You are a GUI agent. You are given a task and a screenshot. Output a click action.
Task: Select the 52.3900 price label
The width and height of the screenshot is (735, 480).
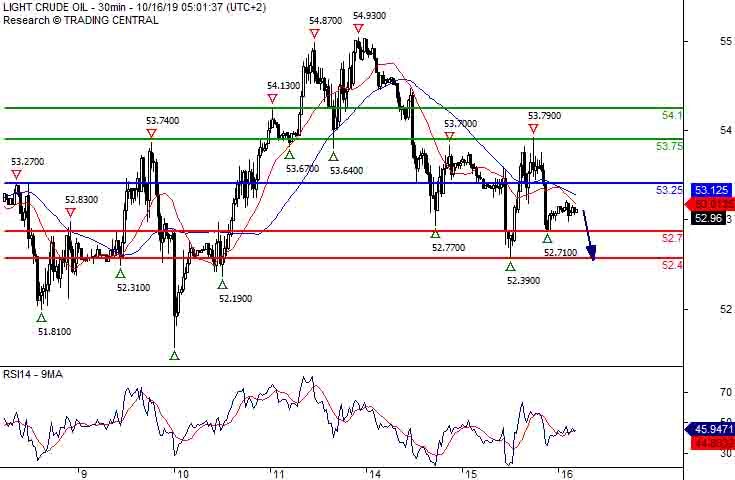(524, 281)
